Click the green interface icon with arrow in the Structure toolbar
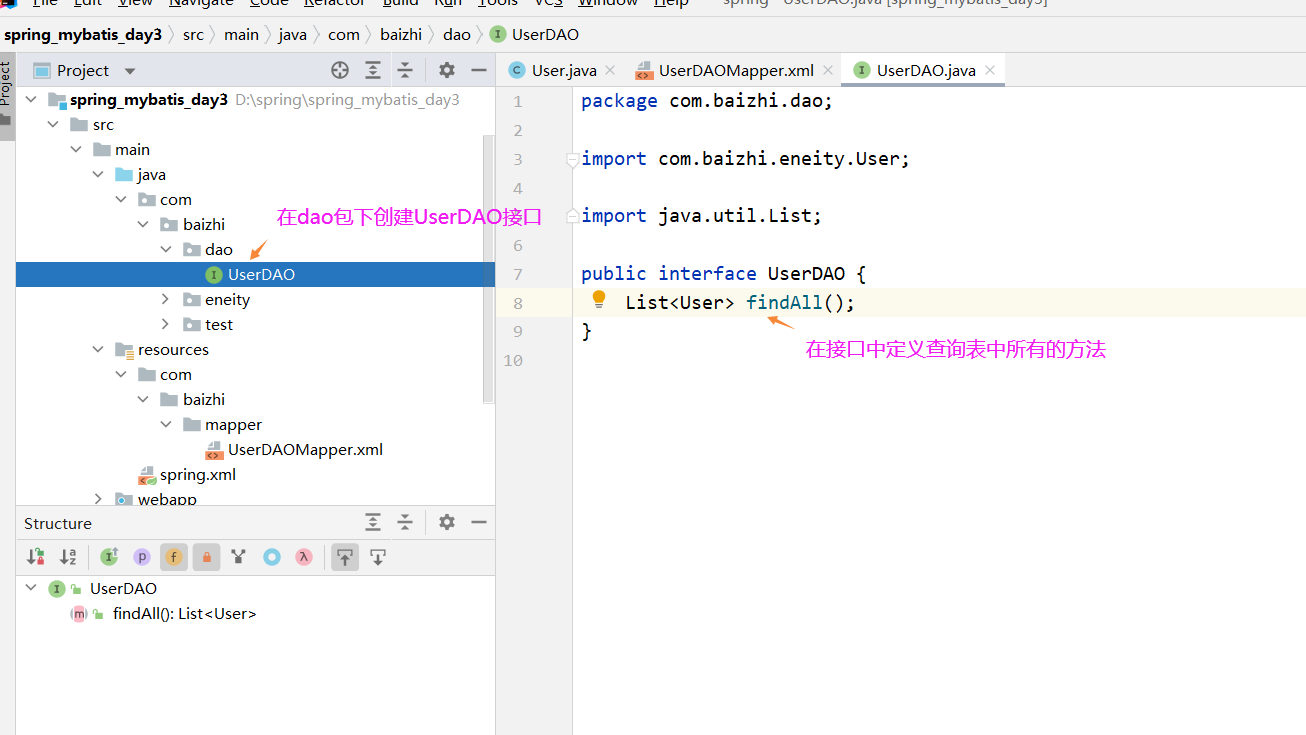This screenshot has height=735, width=1306. pos(110,557)
